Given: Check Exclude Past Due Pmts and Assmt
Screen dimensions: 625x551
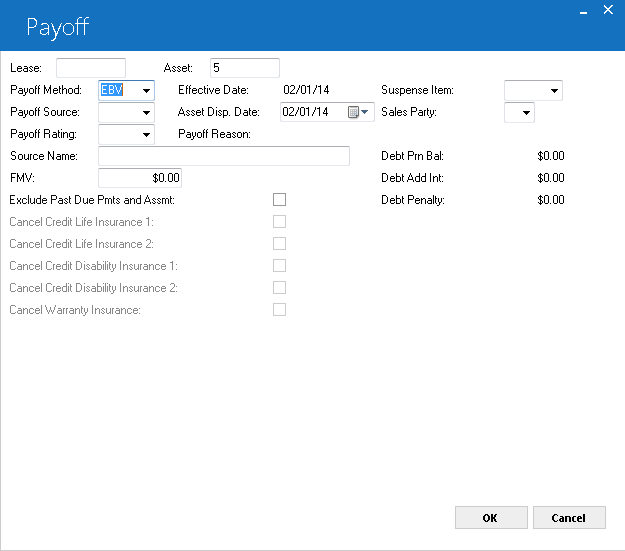Looking at the screenshot, I should (x=279, y=199).
